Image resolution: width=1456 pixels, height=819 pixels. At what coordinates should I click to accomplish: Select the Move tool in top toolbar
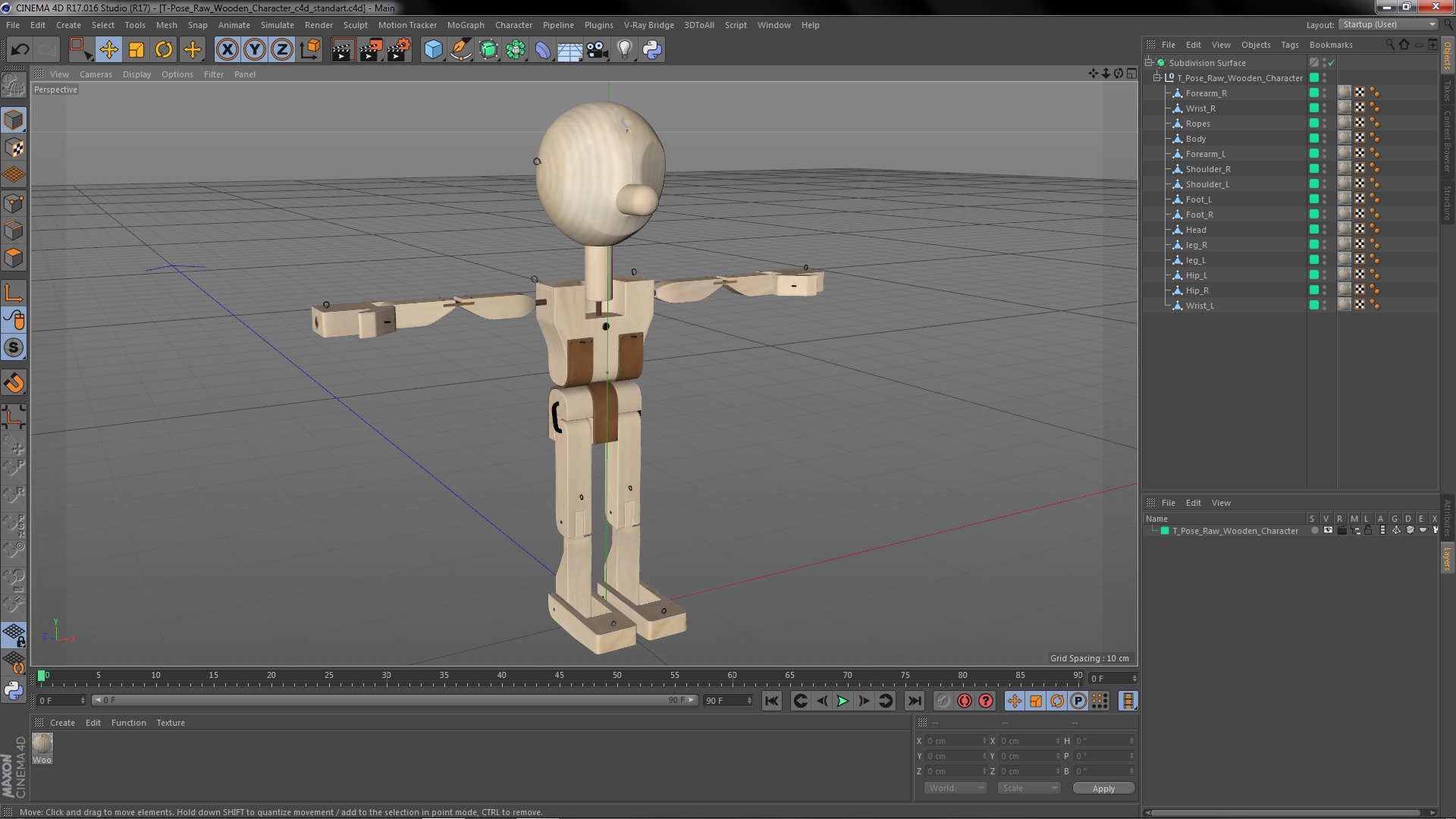pyautogui.click(x=108, y=50)
